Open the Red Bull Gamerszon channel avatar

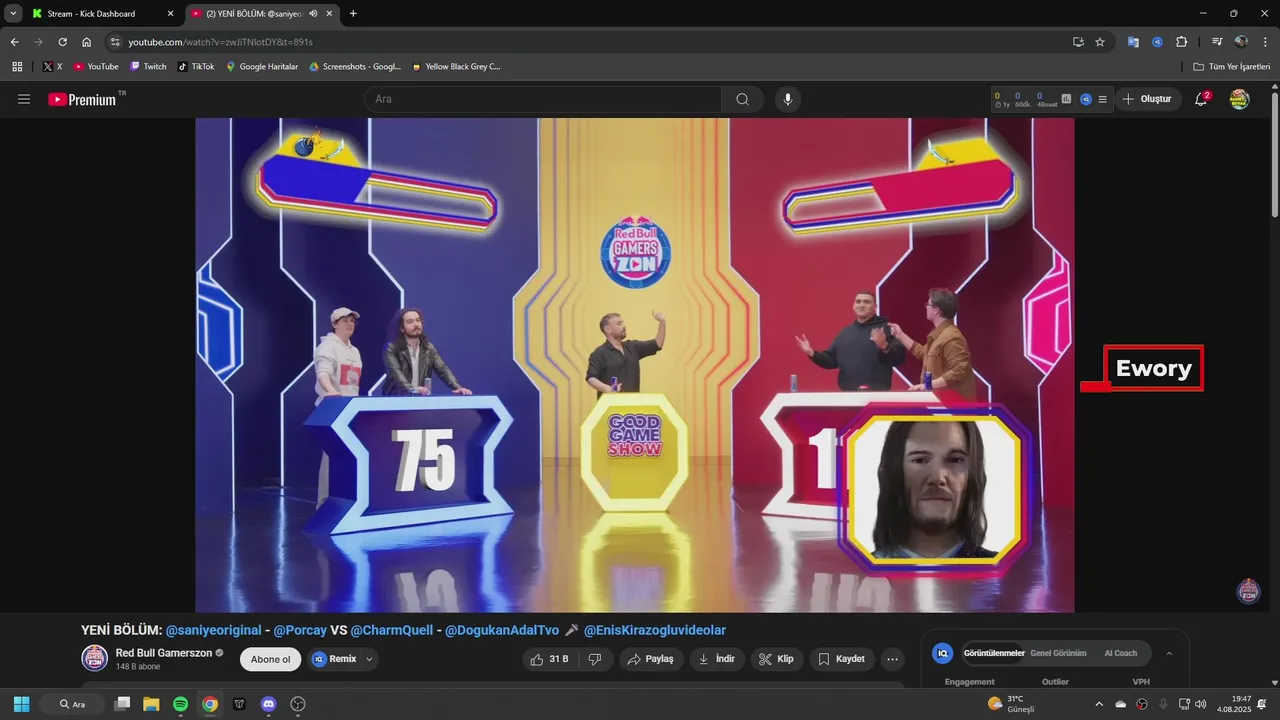click(x=94, y=658)
